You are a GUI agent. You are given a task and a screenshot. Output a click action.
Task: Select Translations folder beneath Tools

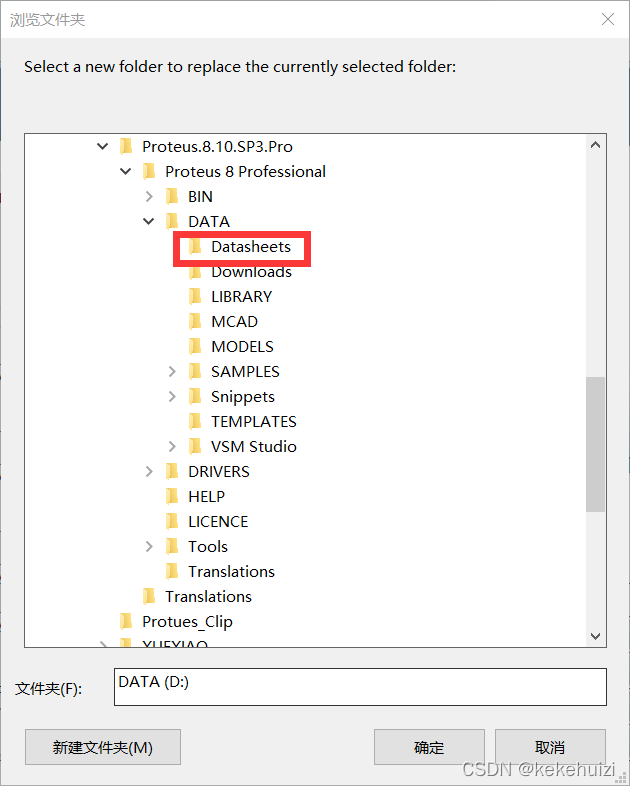pos(232,571)
